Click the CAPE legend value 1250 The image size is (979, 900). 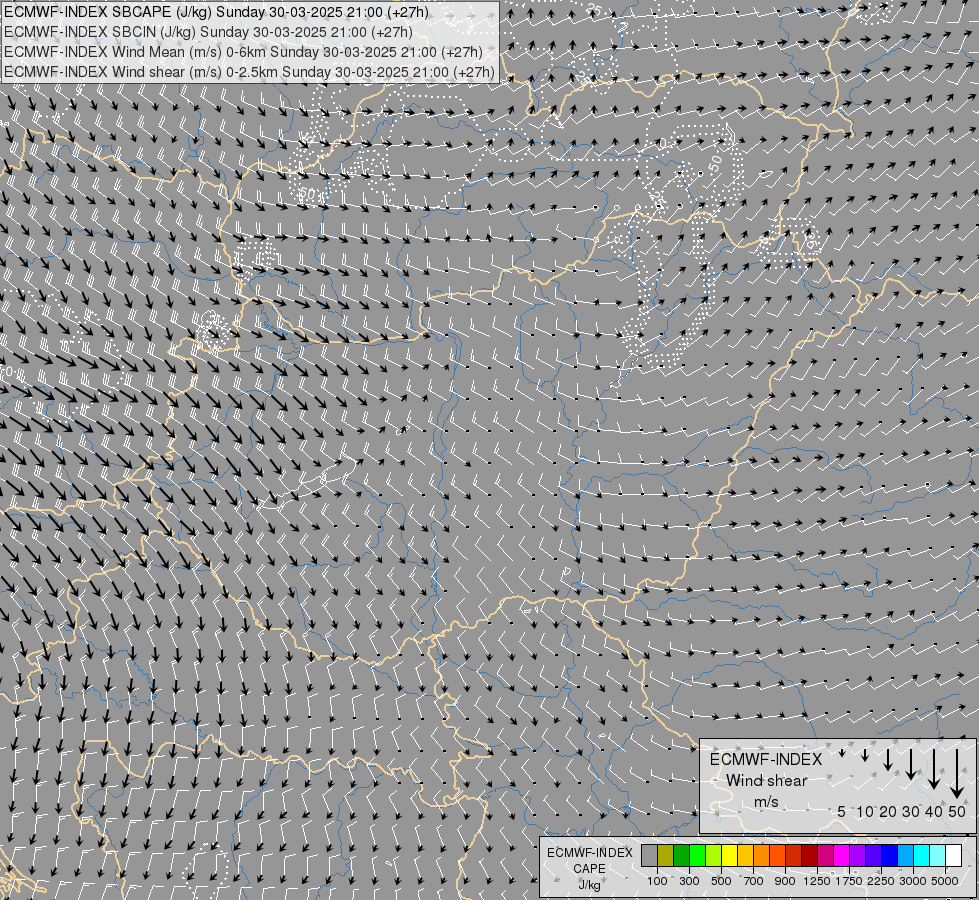click(817, 881)
